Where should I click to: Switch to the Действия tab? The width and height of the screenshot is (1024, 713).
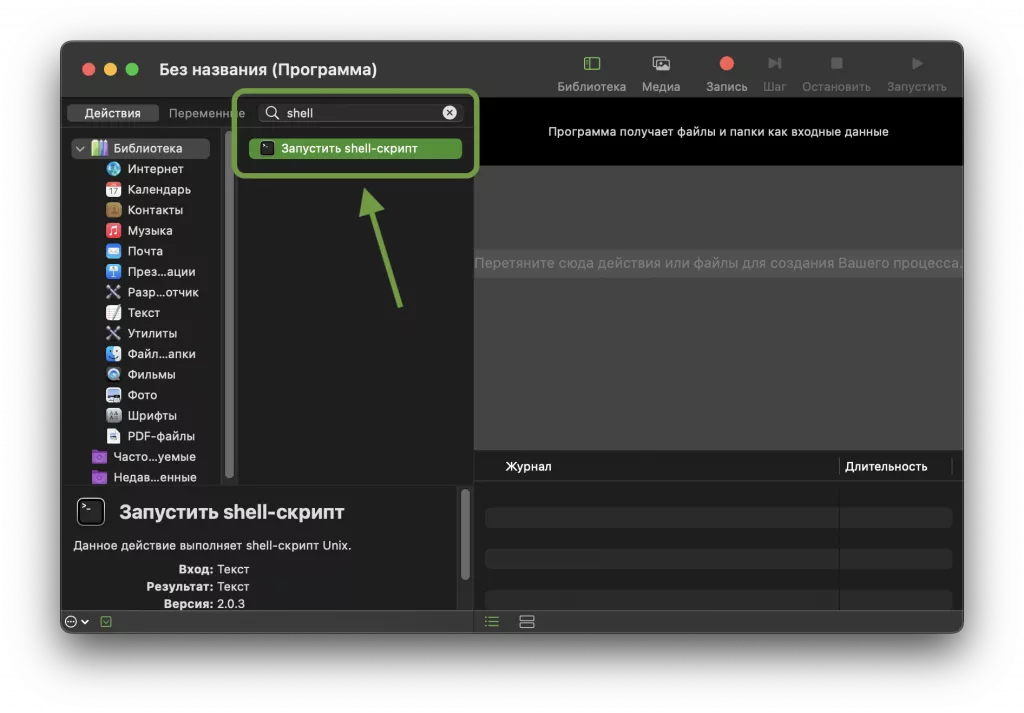click(x=112, y=114)
